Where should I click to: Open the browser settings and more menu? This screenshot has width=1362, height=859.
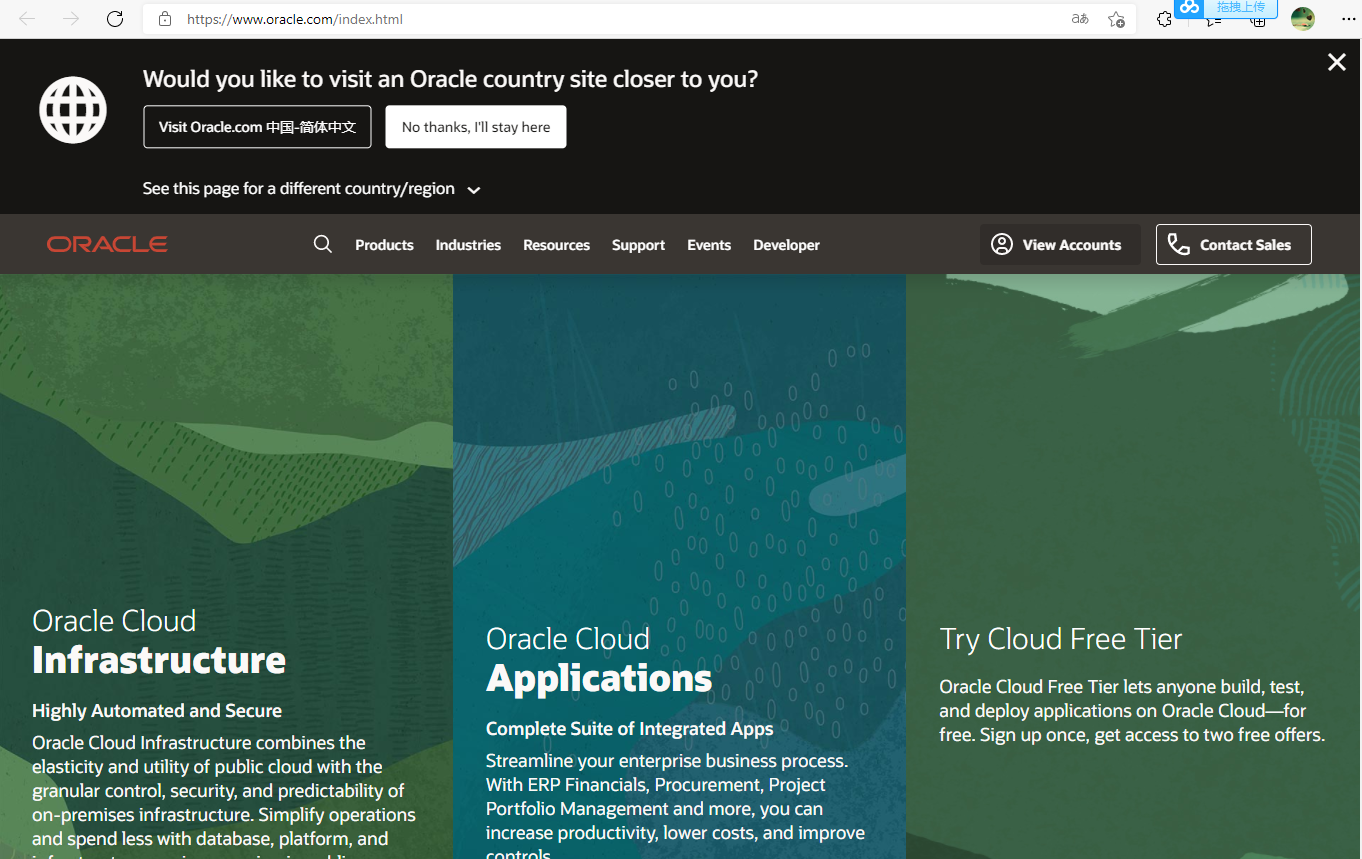(x=1348, y=19)
